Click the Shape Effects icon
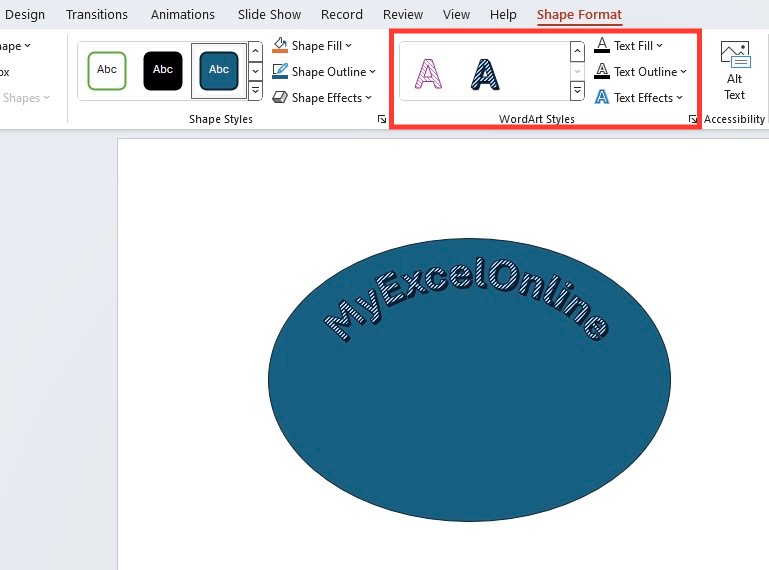This screenshot has width=769, height=570. tap(280, 97)
